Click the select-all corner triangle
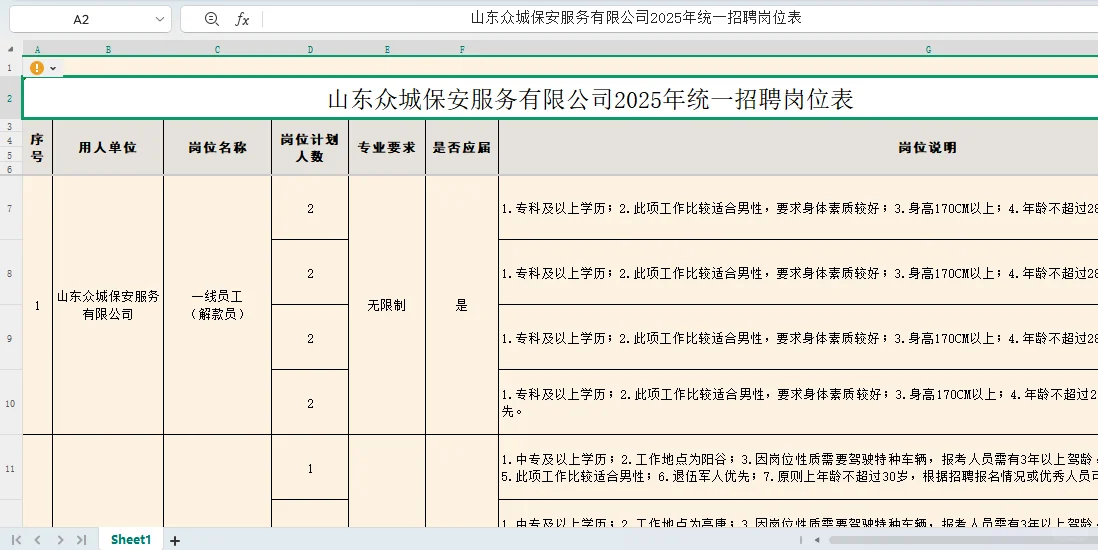The width and height of the screenshot is (1098, 550). [11, 49]
